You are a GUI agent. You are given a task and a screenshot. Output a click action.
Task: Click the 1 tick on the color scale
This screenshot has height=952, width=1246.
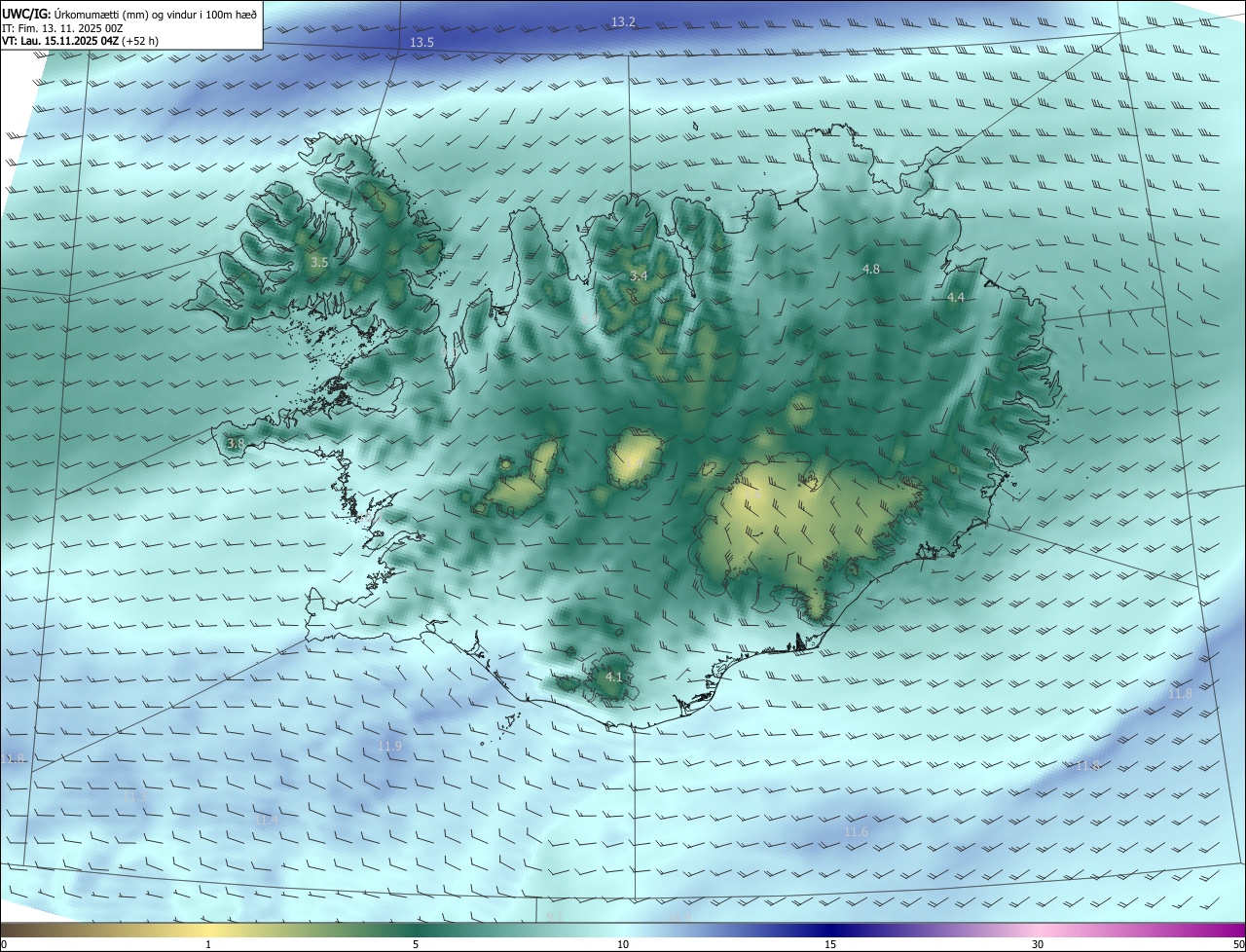tap(208, 945)
